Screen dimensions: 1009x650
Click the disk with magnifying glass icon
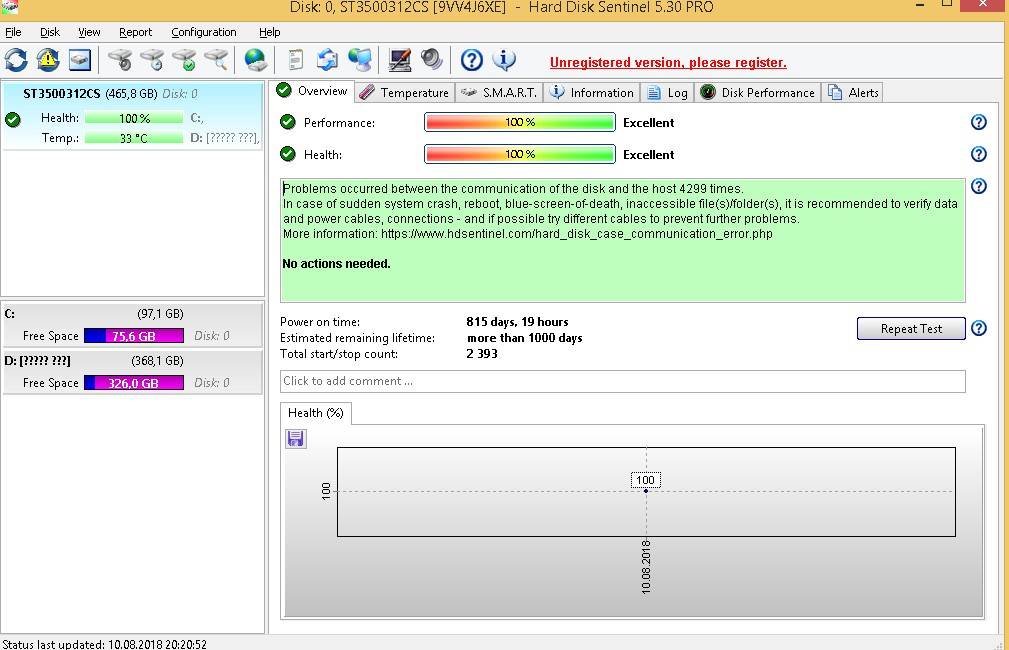coord(216,60)
